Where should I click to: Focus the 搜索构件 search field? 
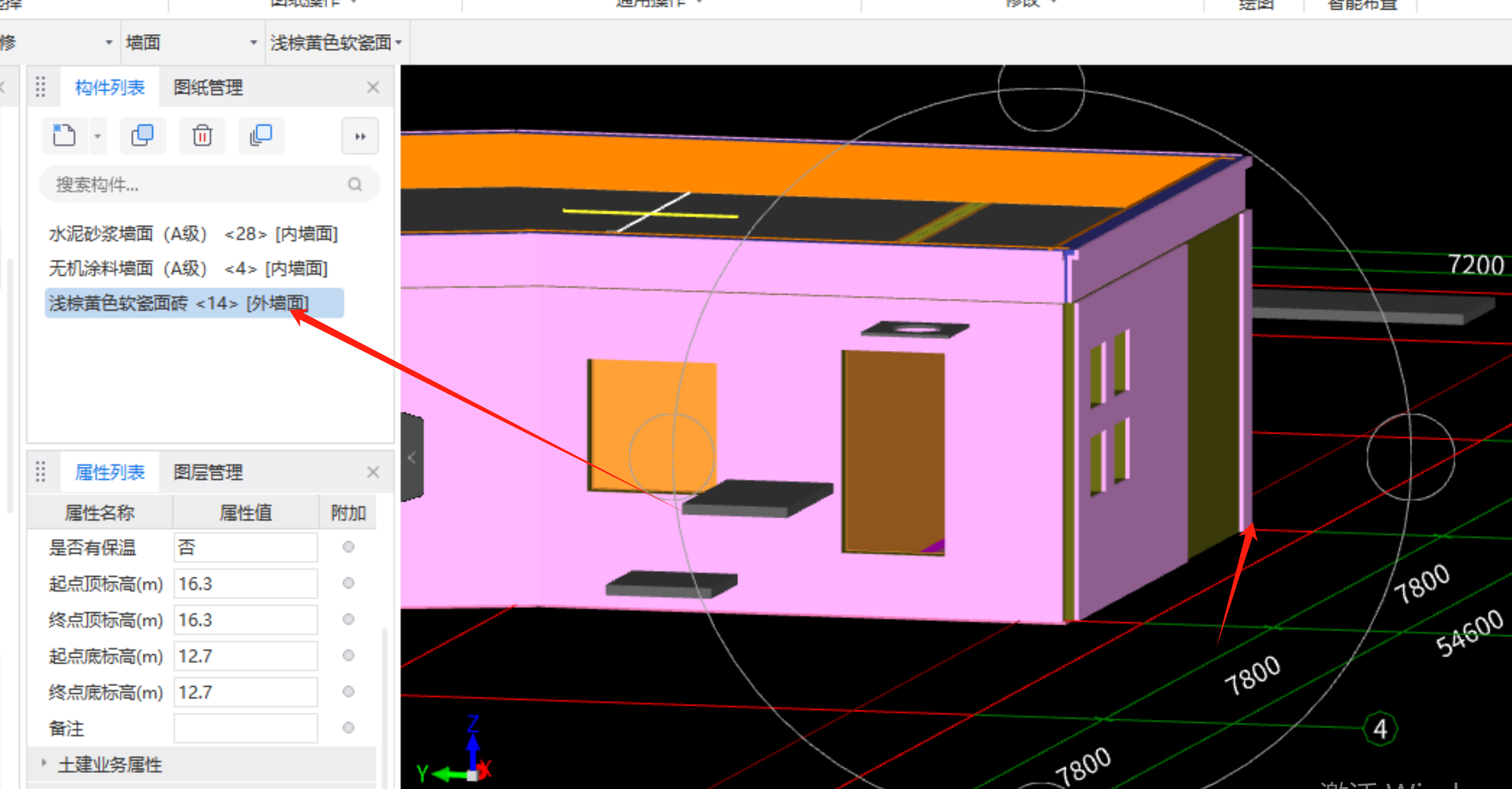coord(210,185)
